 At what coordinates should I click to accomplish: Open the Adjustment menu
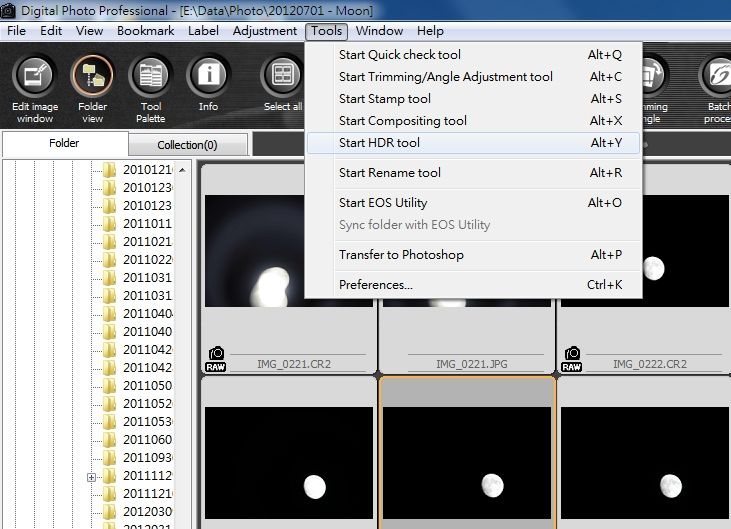coord(265,31)
